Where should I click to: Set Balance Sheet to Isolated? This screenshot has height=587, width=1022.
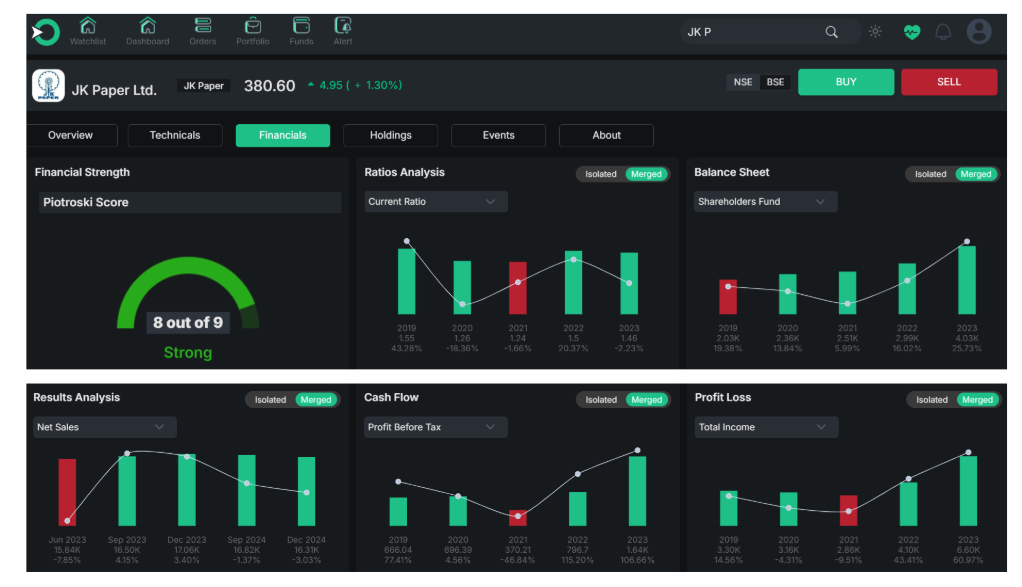[930, 174]
